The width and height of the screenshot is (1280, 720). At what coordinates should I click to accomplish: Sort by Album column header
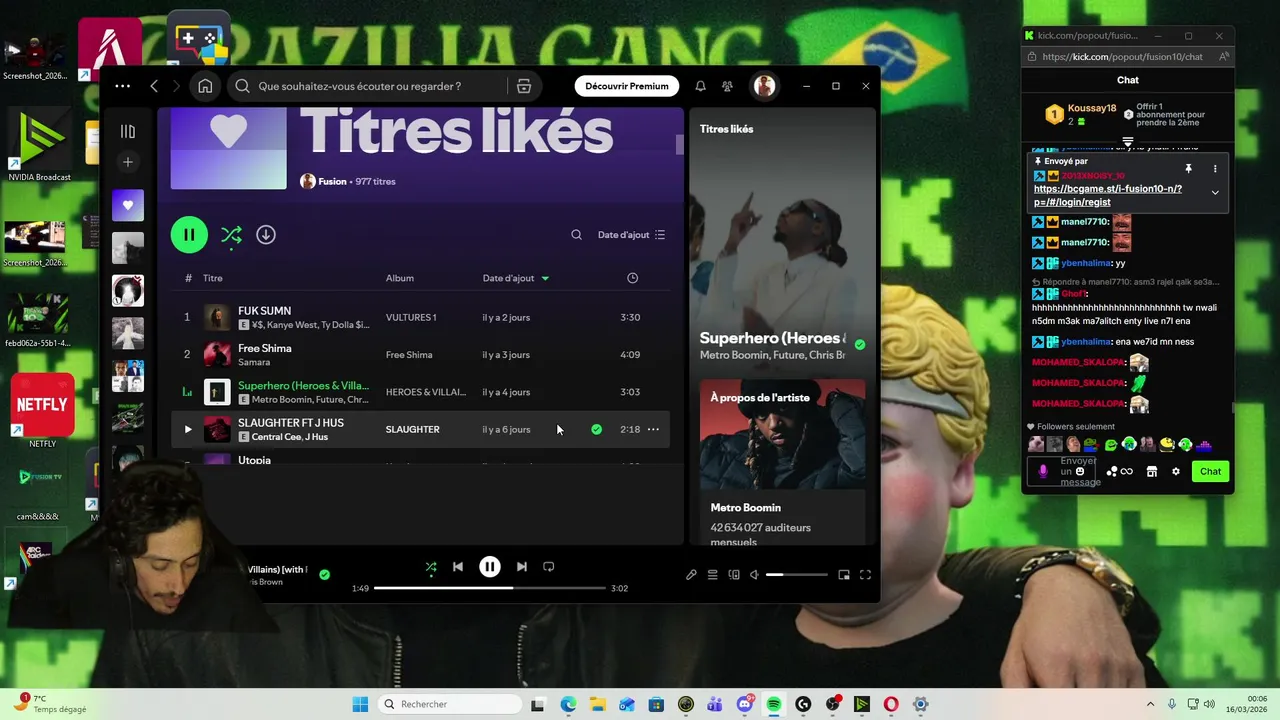400,278
